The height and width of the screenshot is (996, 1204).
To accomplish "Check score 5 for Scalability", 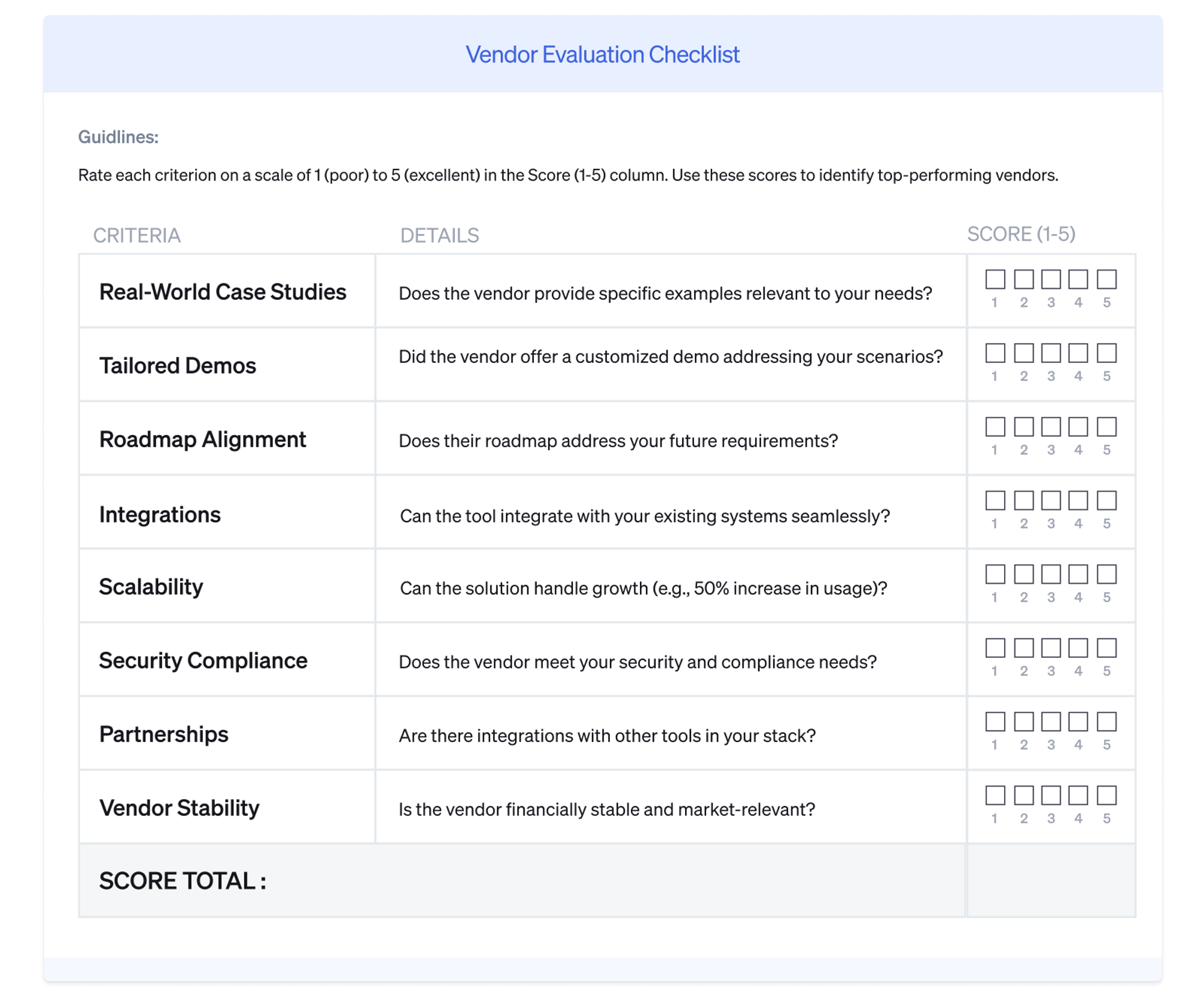I will tap(1106, 574).
